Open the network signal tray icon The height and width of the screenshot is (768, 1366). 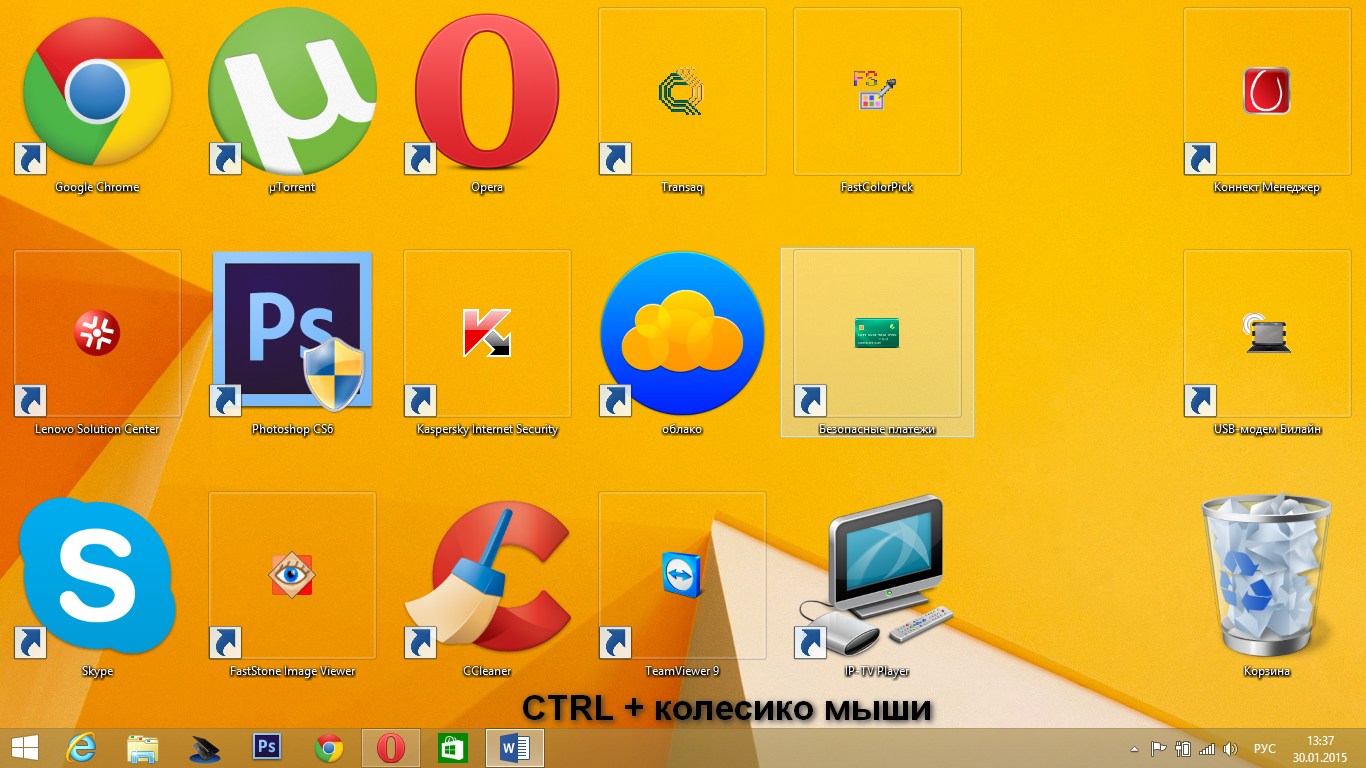[x=1207, y=749]
